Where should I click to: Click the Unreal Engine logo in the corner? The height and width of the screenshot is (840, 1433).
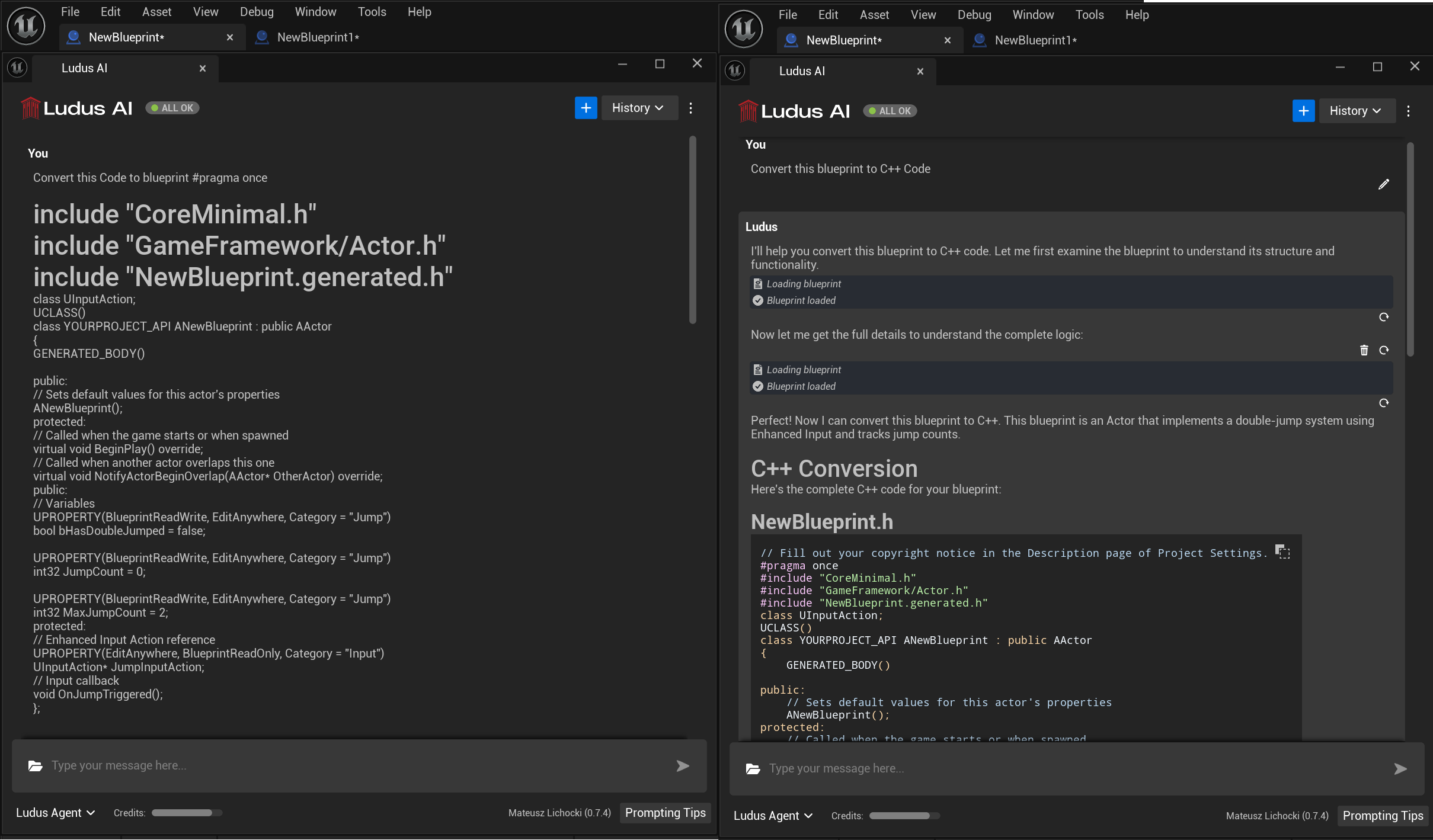25,25
